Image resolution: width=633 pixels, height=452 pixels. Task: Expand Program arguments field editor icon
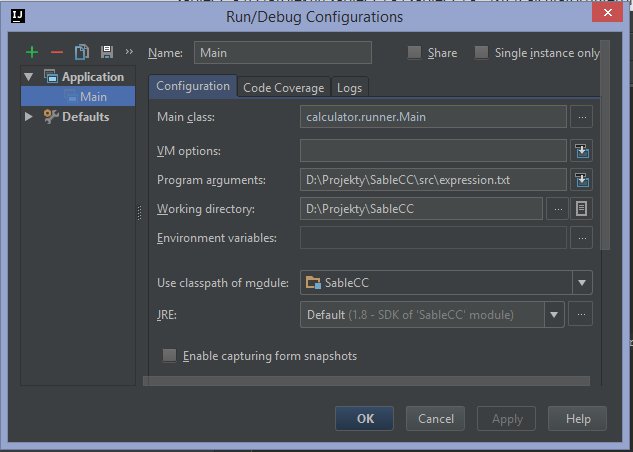(x=581, y=180)
